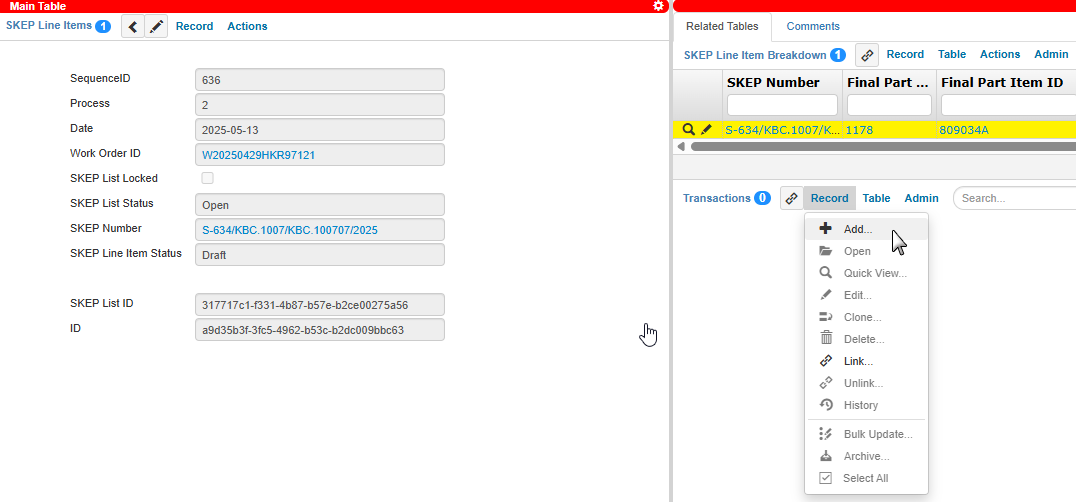
Task: Open Record menu of SKEP Line Item Breakdown
Action: click(x=905, y=54)
